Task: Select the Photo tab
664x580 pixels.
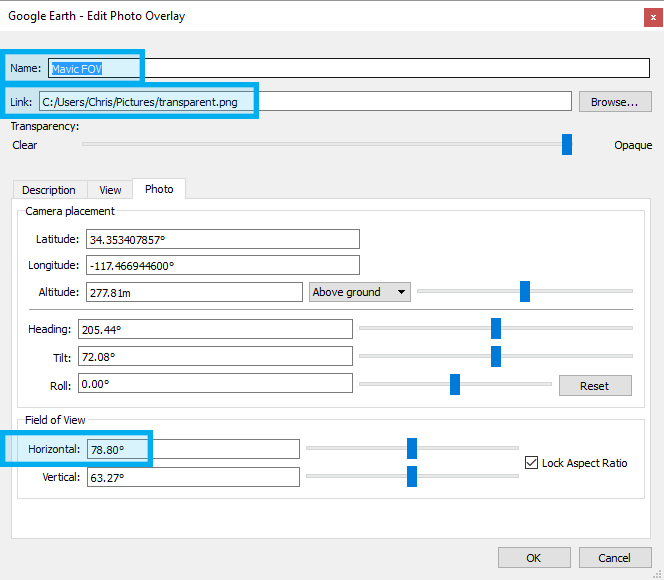Action: [x=159, y=189]
